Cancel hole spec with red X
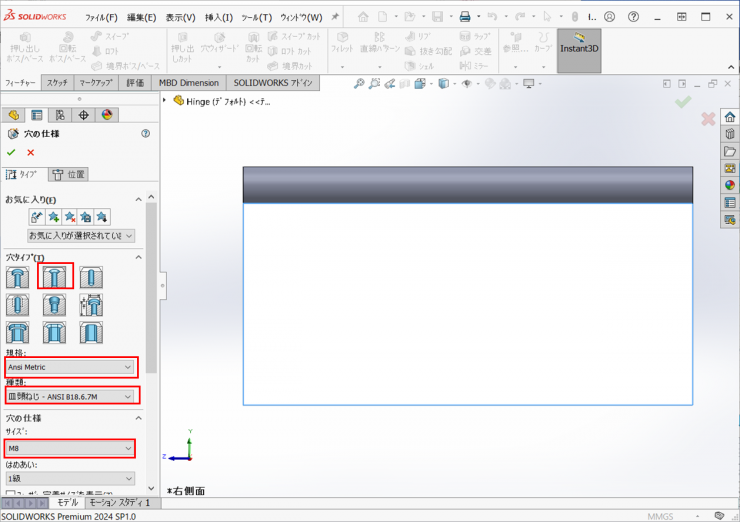The width and height of the screenshot is (740, 522). coord(30,152)
